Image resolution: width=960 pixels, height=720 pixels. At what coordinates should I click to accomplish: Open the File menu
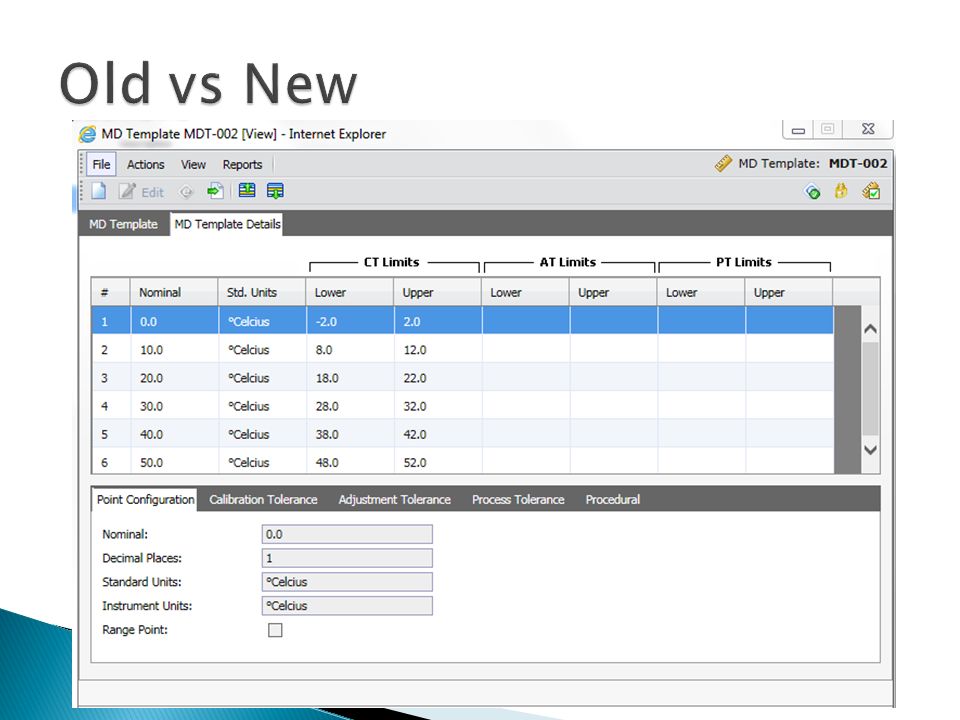(x=101, y=164)
